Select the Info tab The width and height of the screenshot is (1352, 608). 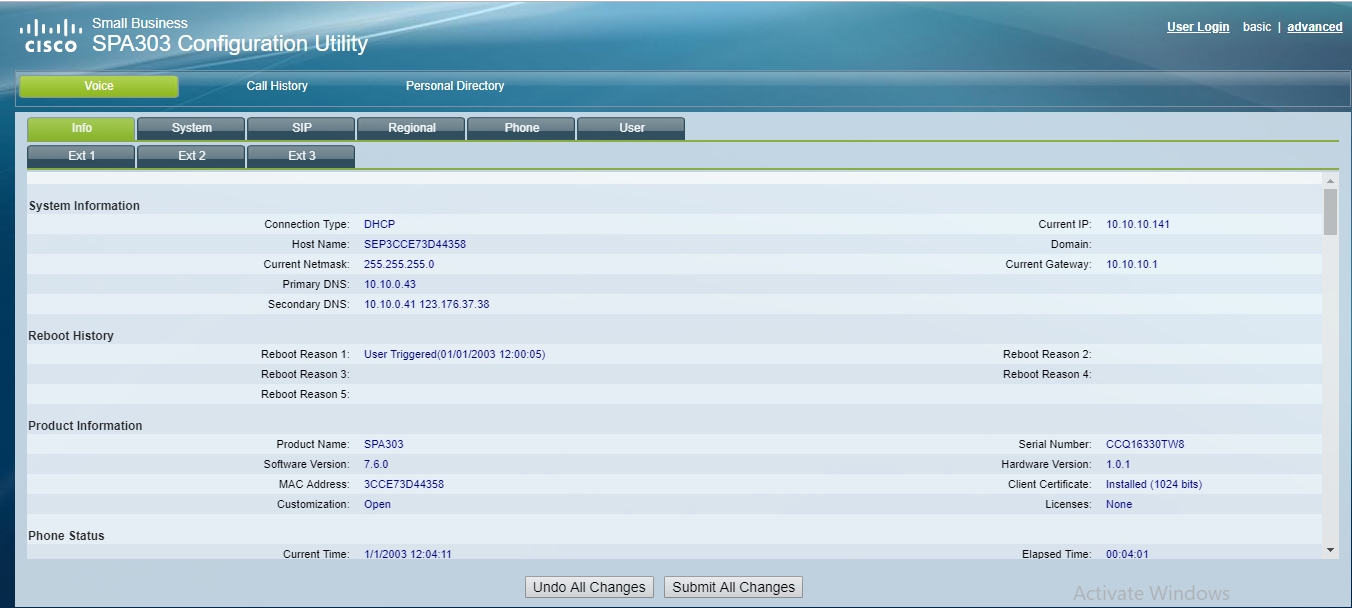tap(81, 128)
